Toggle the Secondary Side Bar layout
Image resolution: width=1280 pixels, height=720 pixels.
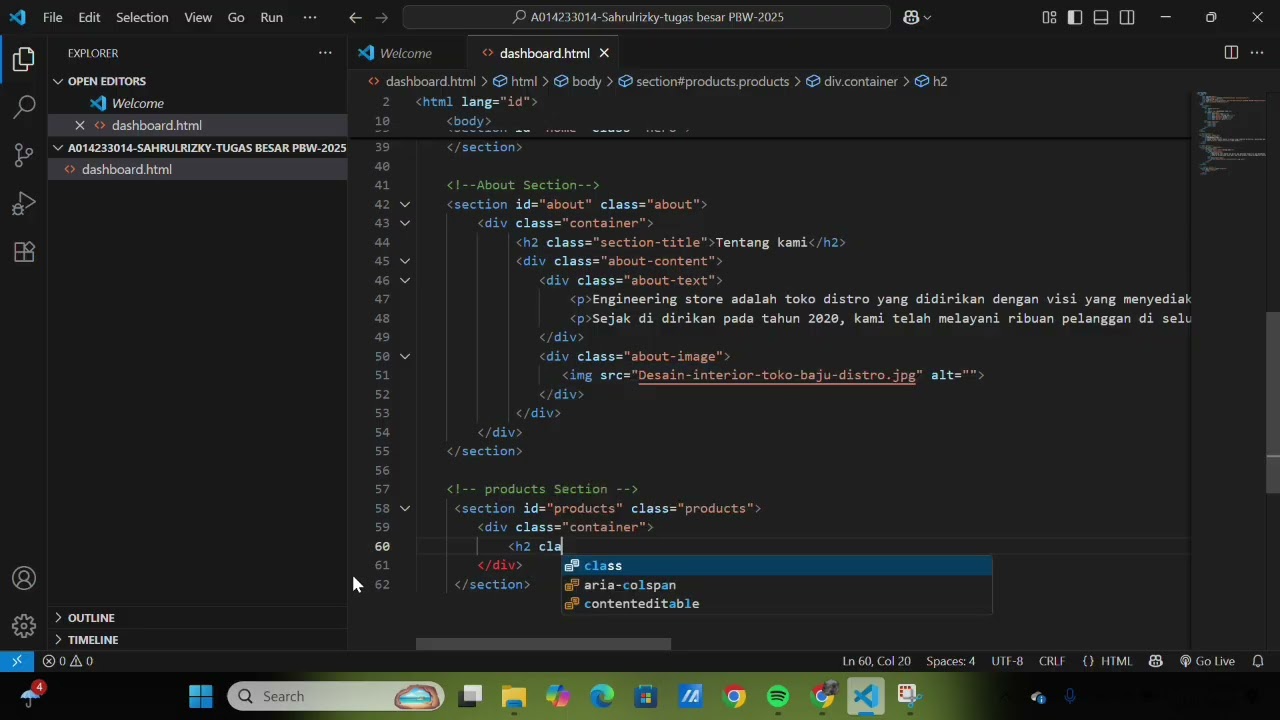(1127, 17)
